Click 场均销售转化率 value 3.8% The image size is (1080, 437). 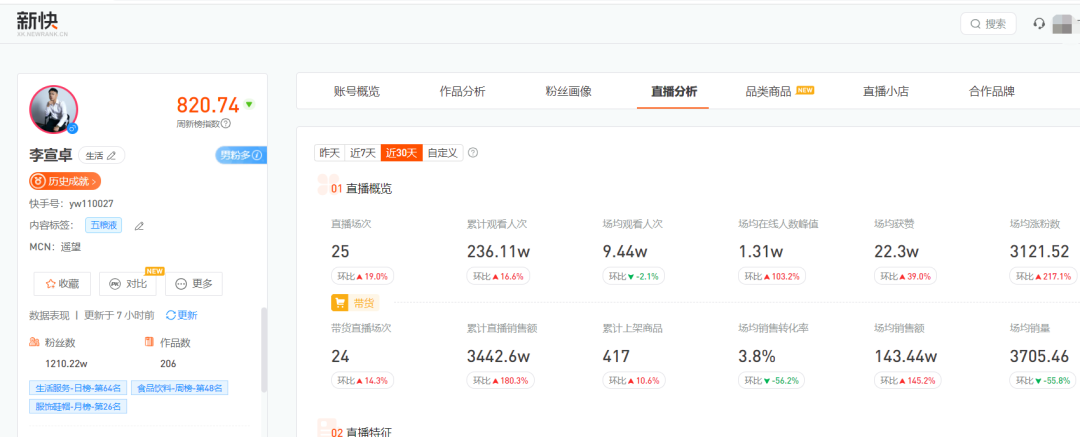[757, 356]
